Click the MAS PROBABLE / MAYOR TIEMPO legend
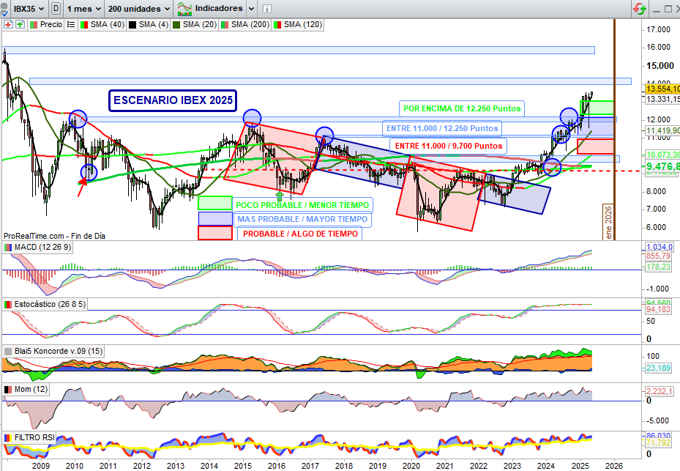This screenshot has height=471, width=680. coord(302,219)
